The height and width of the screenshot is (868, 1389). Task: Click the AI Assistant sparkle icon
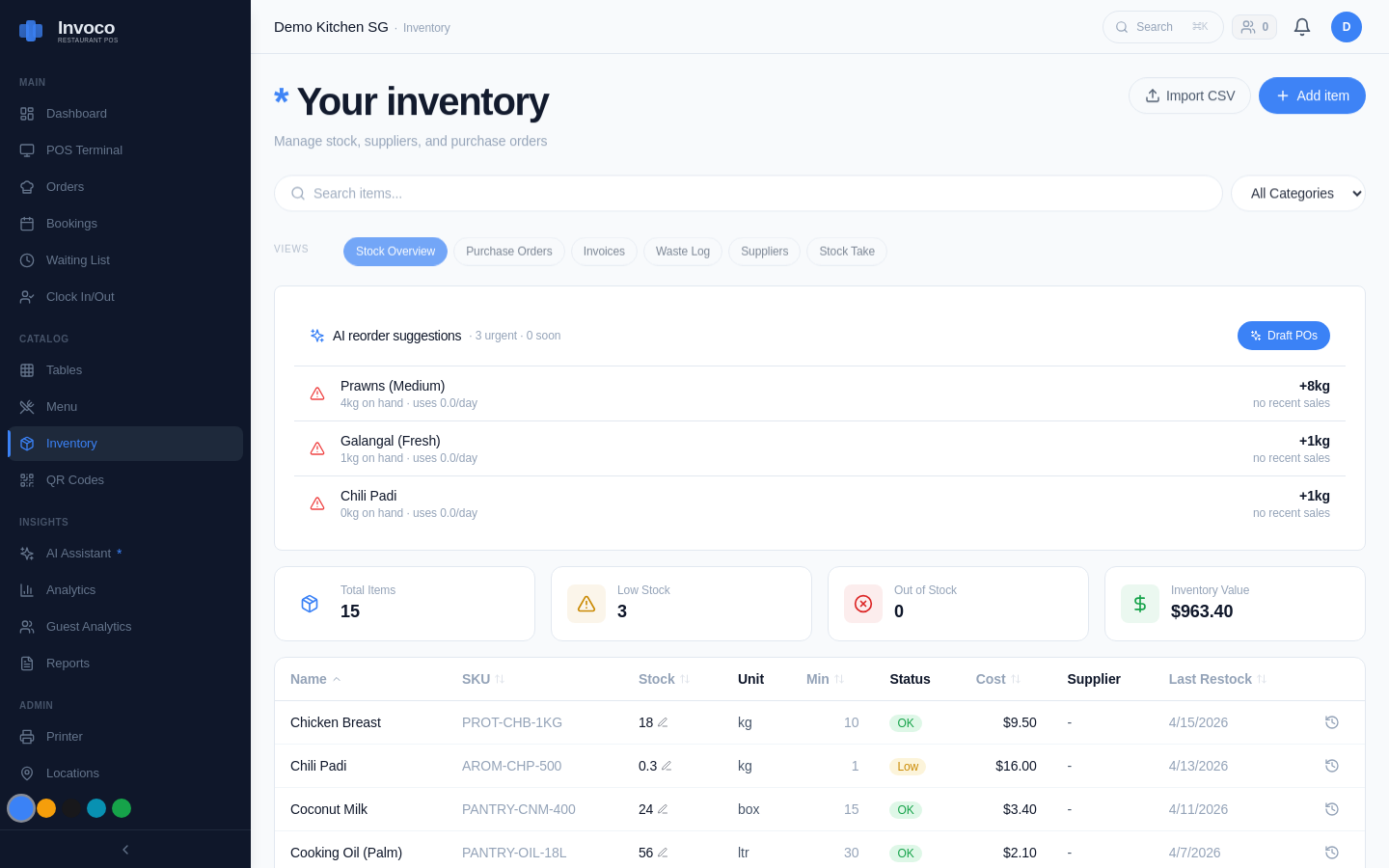coord(27,553)
